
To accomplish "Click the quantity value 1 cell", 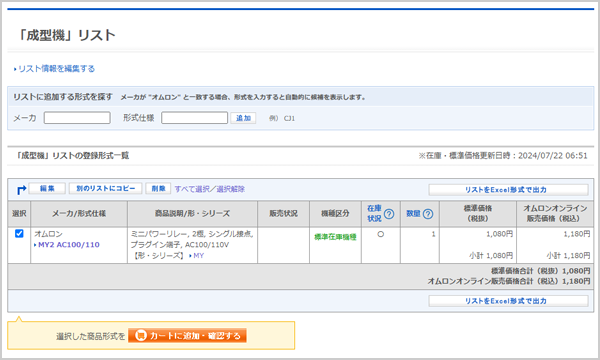I will click(420, 245).
